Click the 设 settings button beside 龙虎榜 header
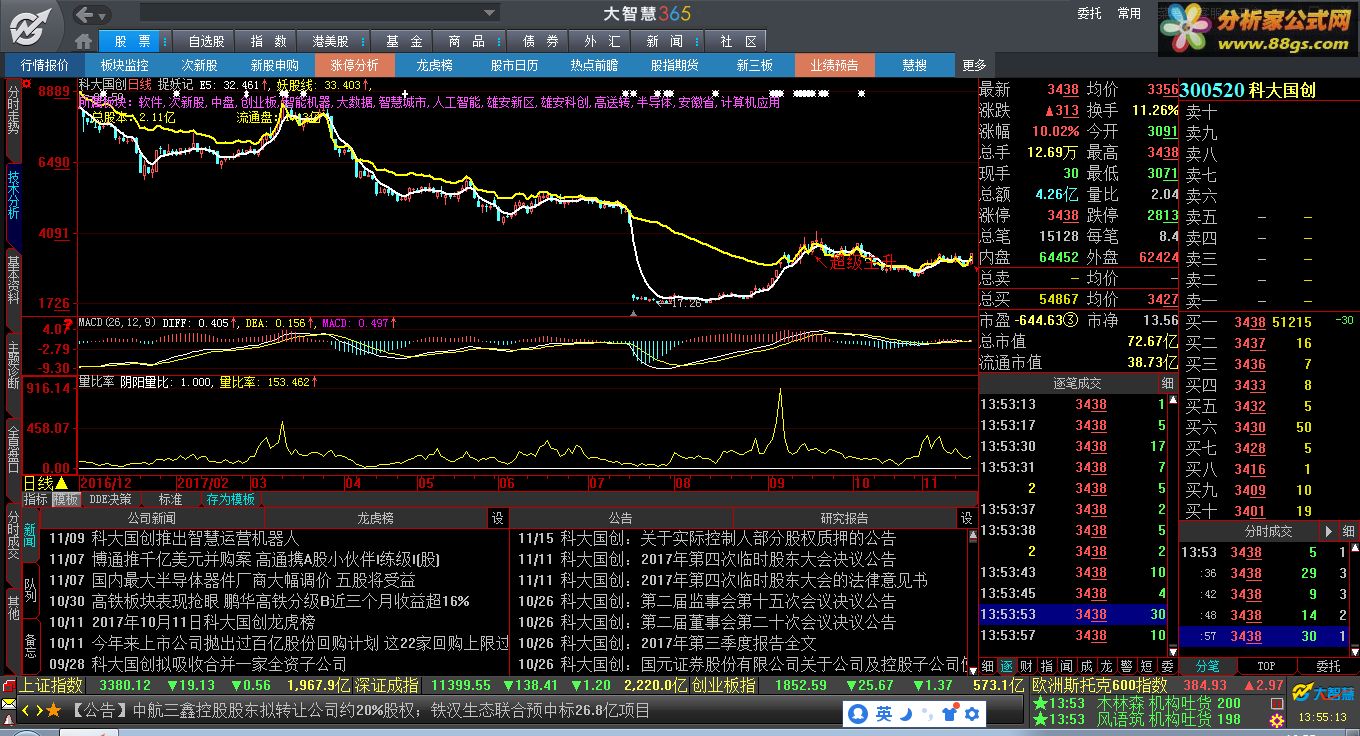 497,518
